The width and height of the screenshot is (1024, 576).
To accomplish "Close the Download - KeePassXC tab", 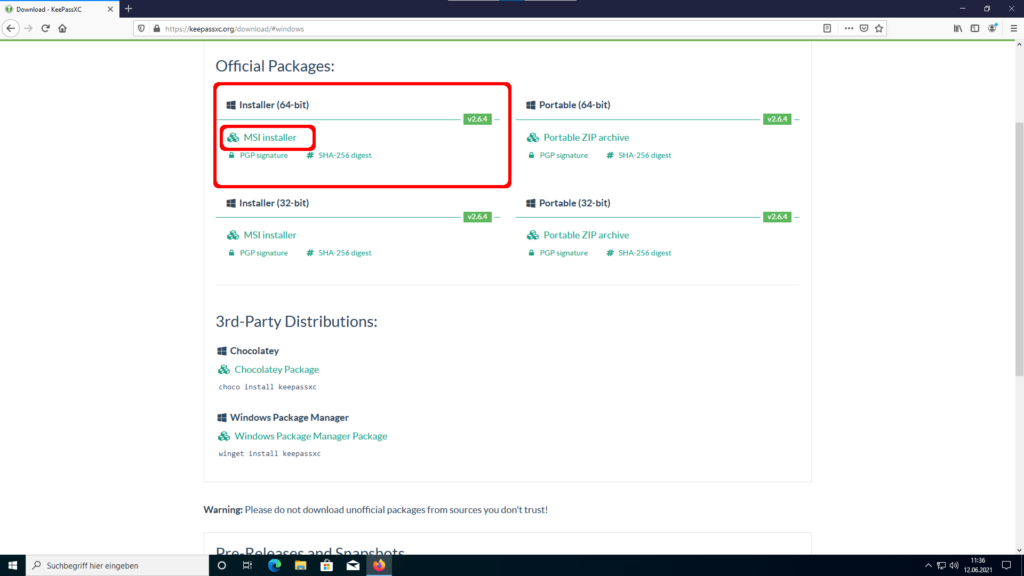I will (x=110, y=9).
